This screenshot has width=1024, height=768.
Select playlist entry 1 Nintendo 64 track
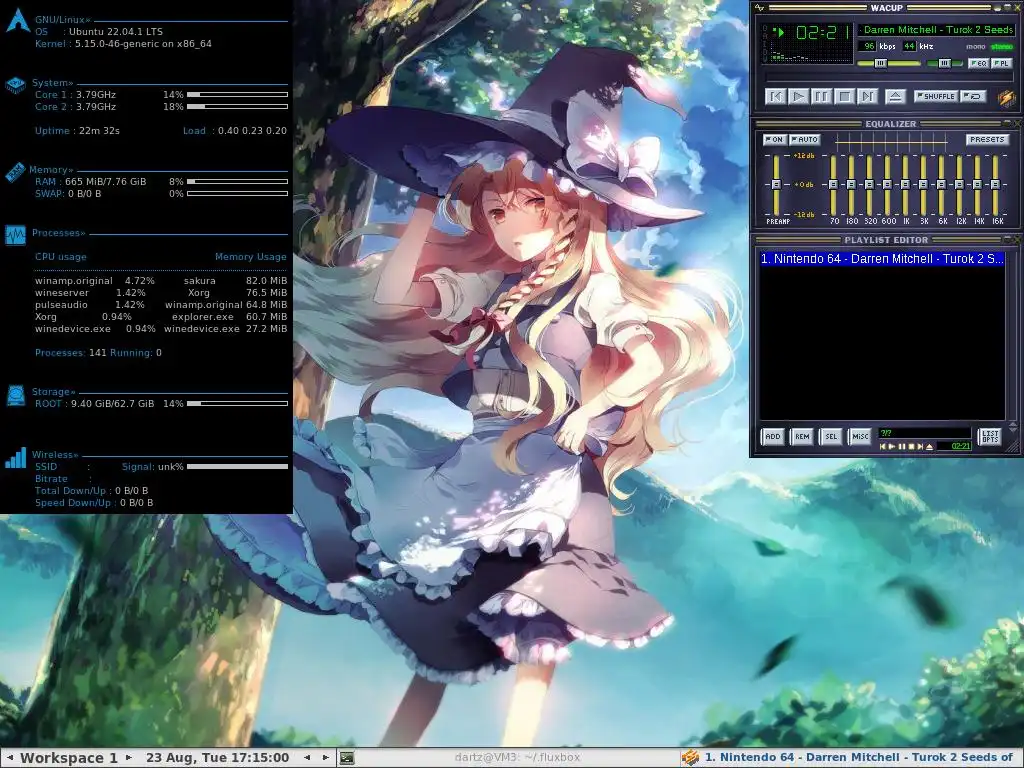[882, 259]
